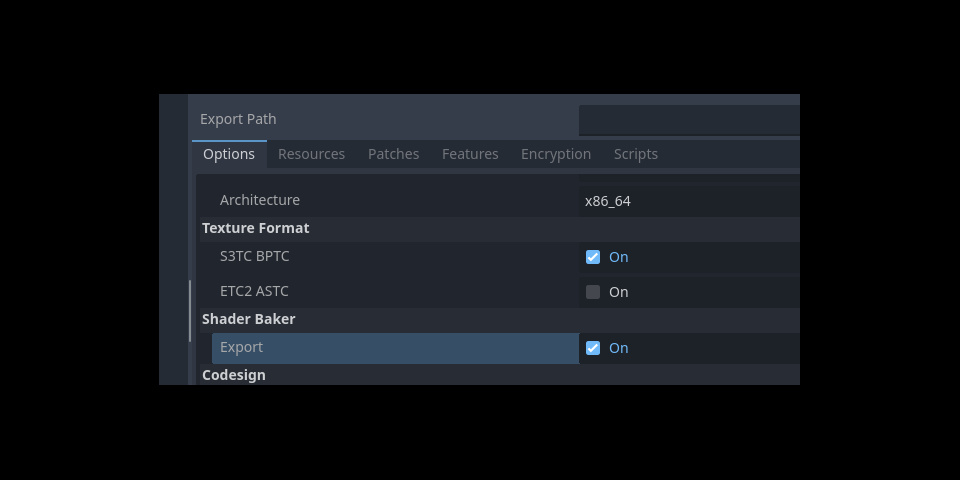
Task: Go to the Features tab
Action: click(470, 154)
